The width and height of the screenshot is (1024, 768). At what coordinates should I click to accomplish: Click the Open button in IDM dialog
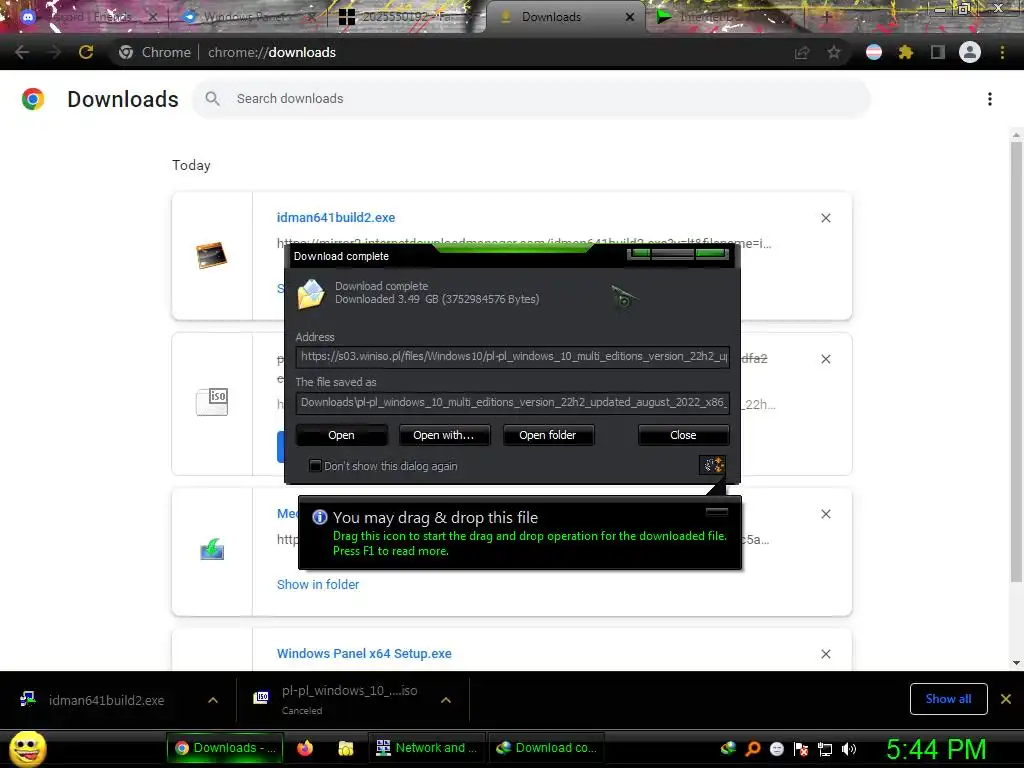[x=342, y=435]
